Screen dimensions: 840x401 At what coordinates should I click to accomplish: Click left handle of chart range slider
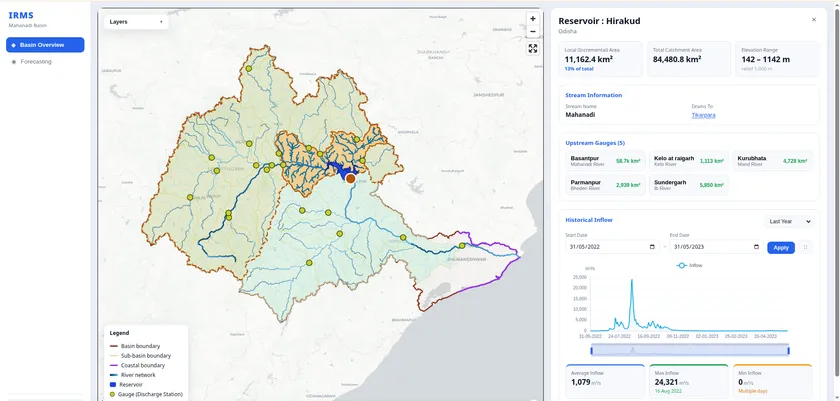(x=591, y=351)
